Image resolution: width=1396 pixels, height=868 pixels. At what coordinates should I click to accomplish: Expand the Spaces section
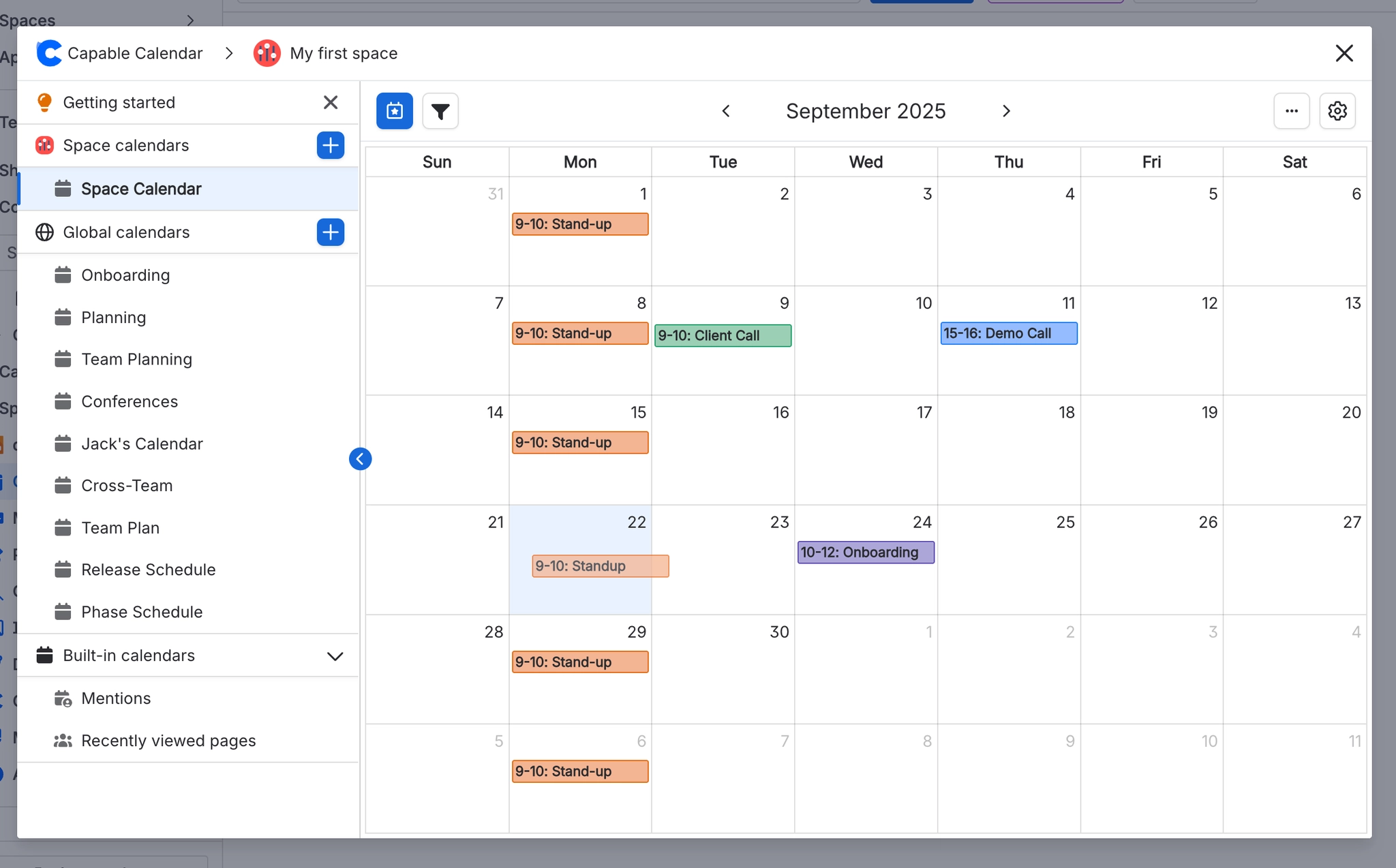[190, 20]
